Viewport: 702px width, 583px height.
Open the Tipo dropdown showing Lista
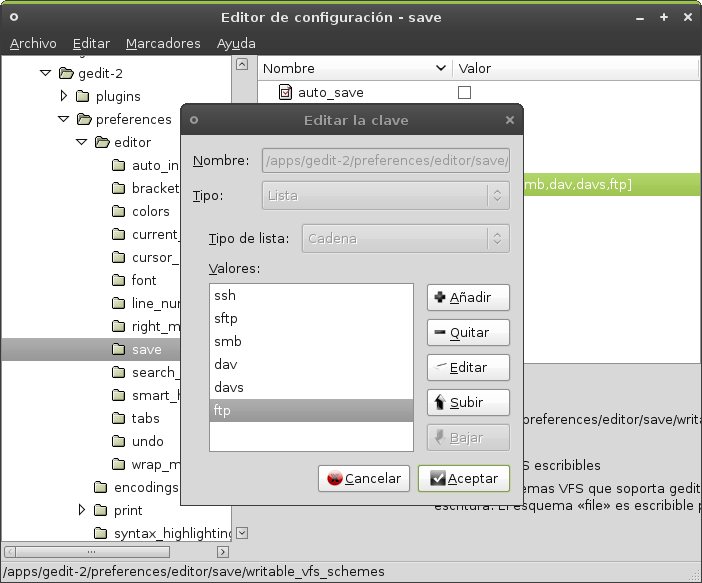[x=386, y=196]
